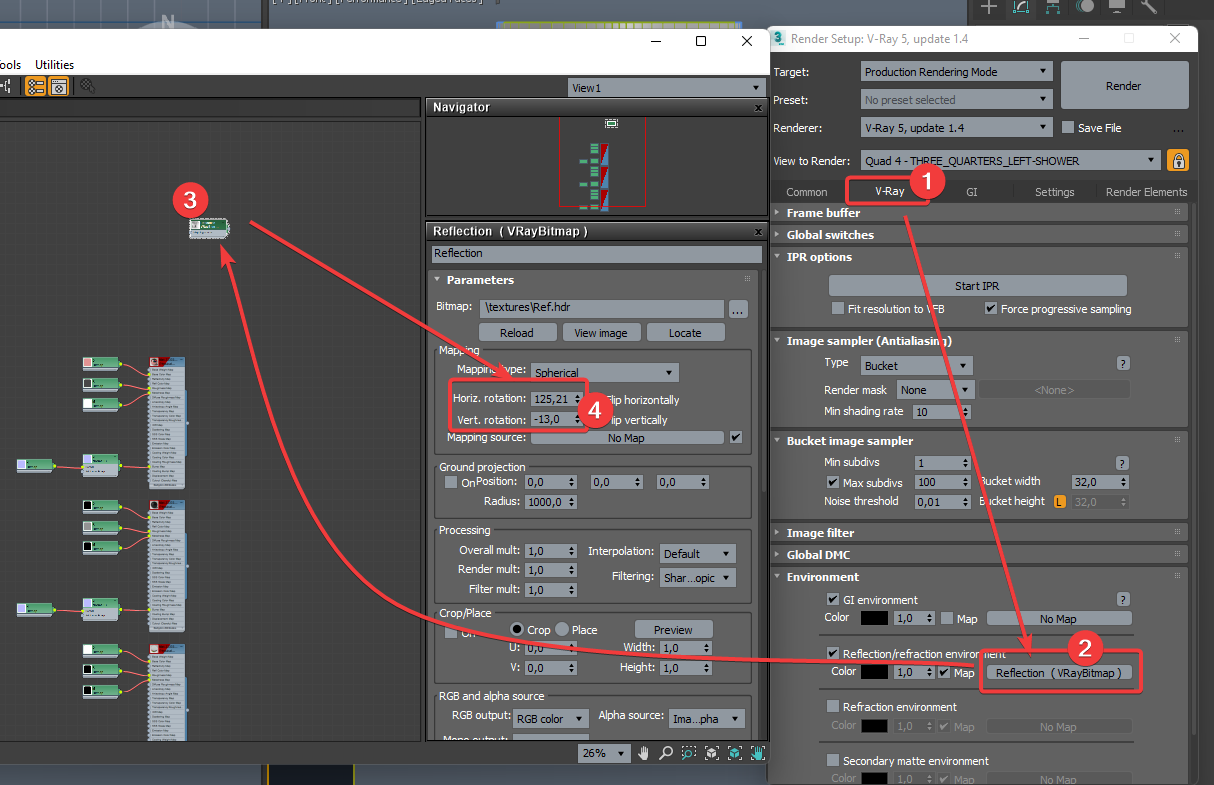Screen dimensions: 1214x785
Task: Open the Image sampler Type dropdown
Action: pos(916,366)
